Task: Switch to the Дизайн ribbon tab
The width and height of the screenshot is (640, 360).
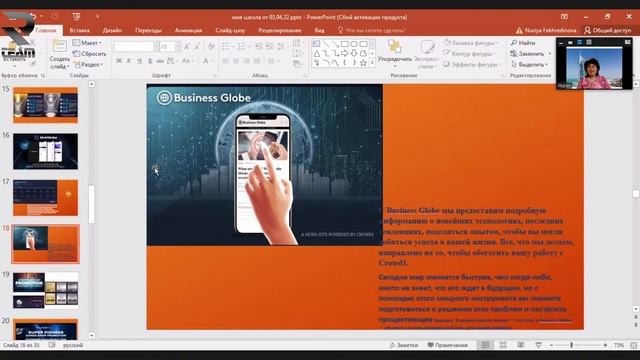Action: tap(112, 30)
